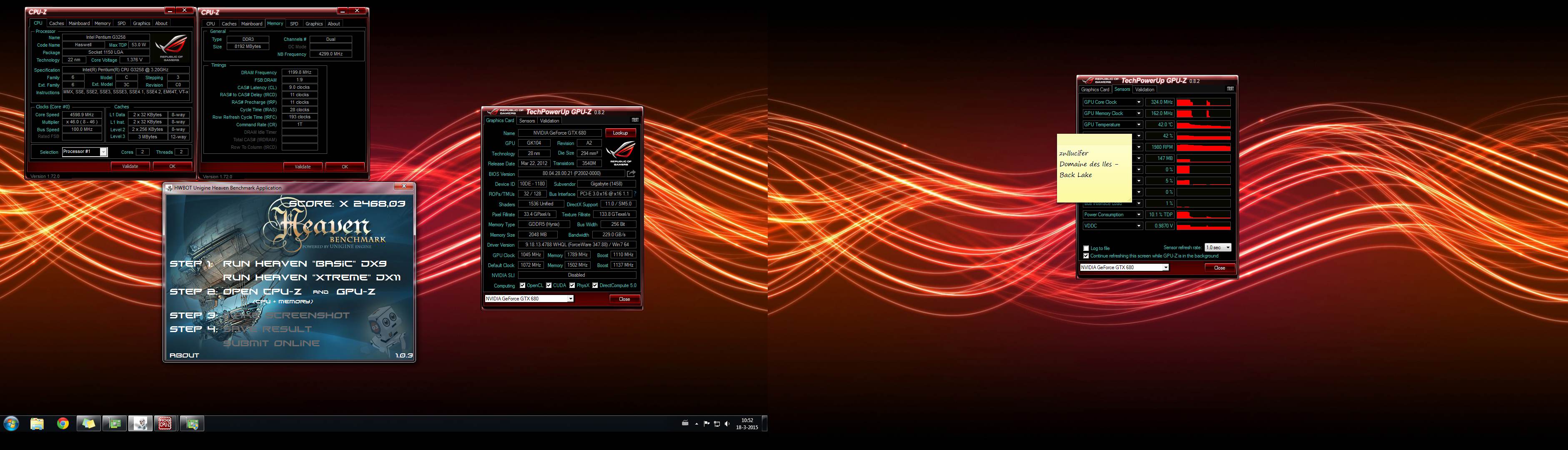Open Sensors tab in GPU-Z Graphics Card window
This screenshot has width=1568, height=450.
click(527, 120)
